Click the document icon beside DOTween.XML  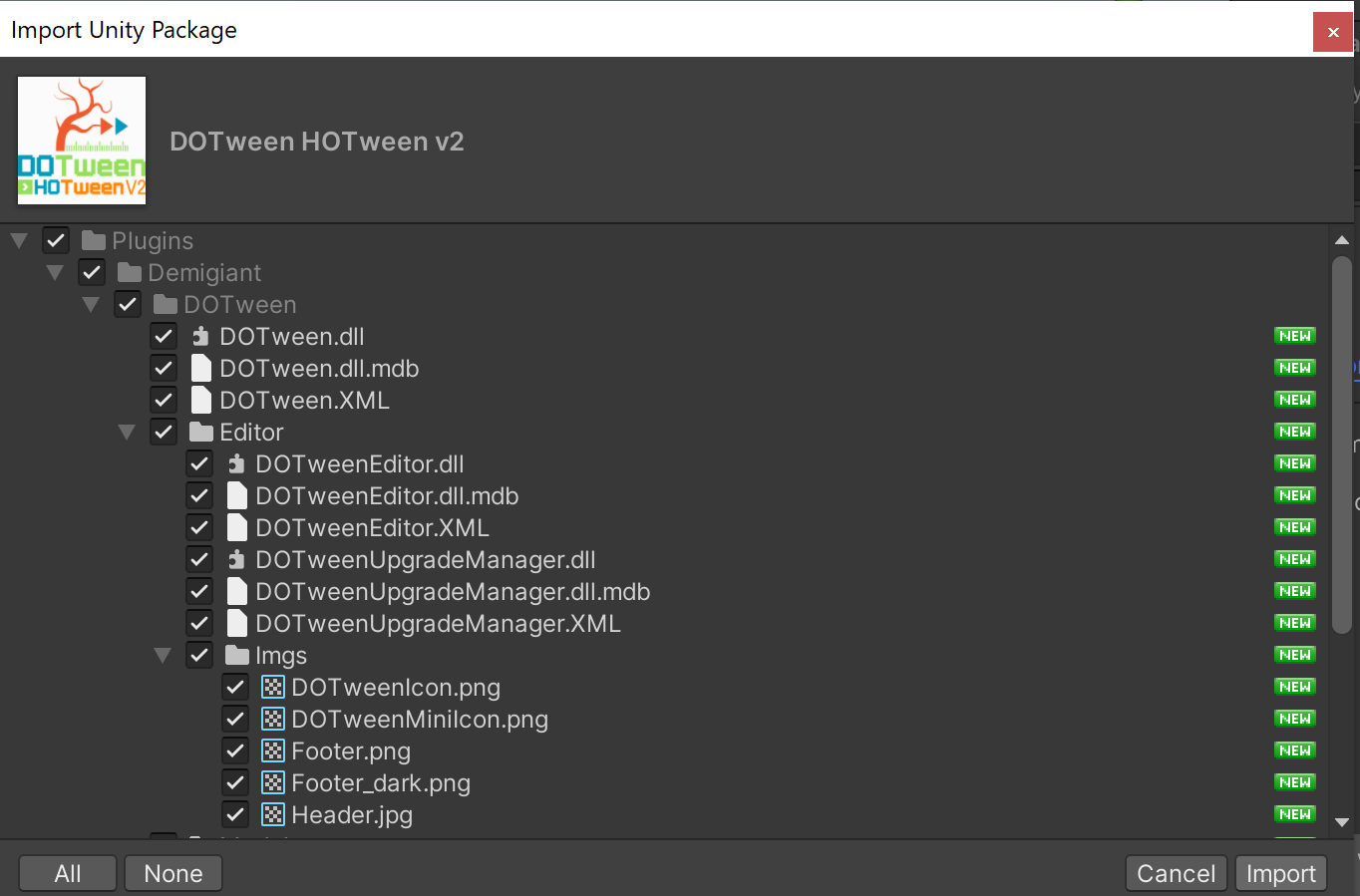[x=200, y=400]
